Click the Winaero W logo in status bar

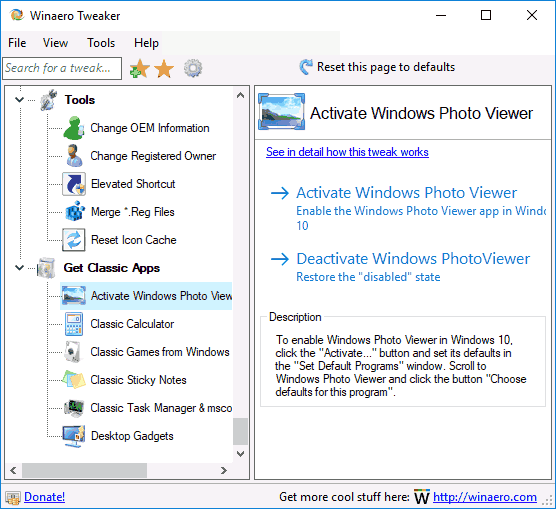pyautogui.click(x=422, y=497)
